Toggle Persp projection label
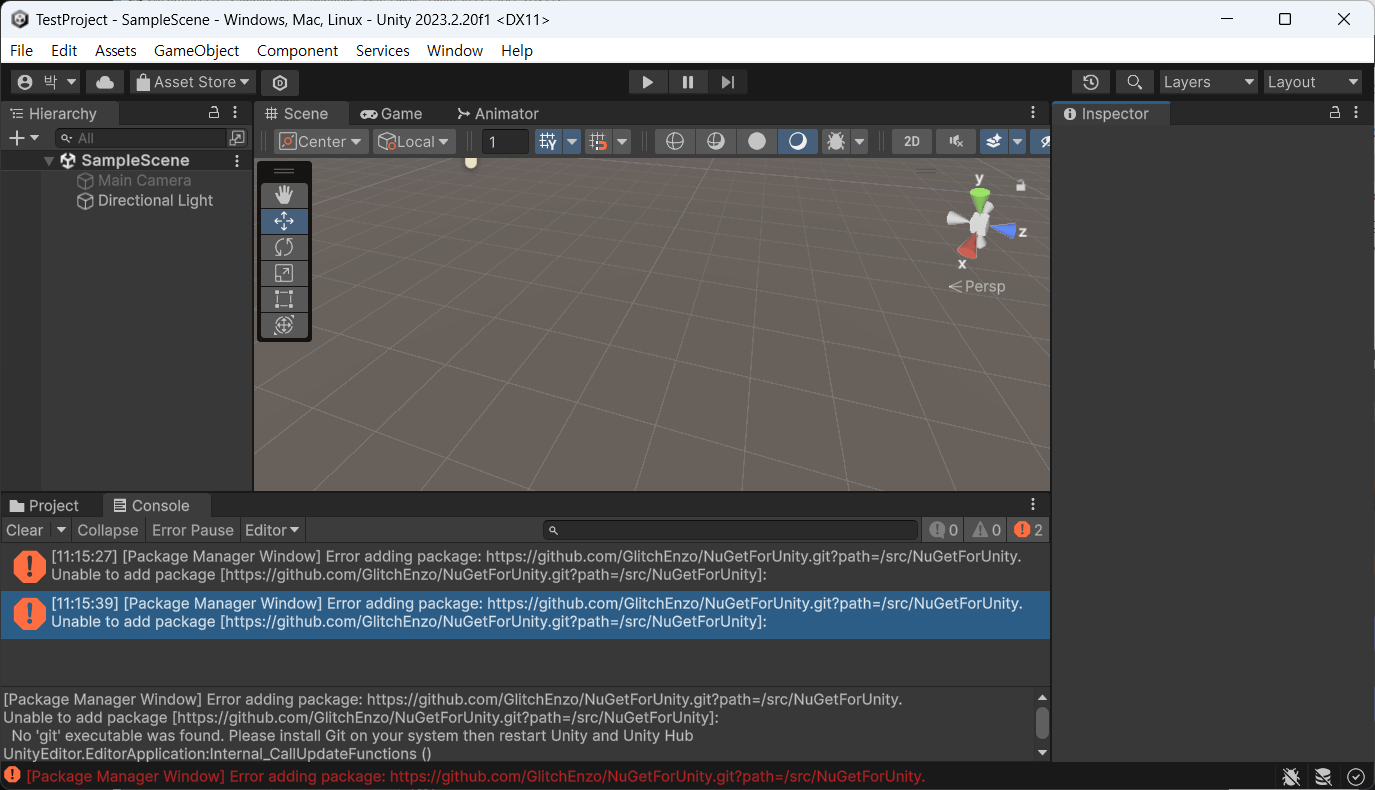The image size is (1375, 790). coord(977,287)
